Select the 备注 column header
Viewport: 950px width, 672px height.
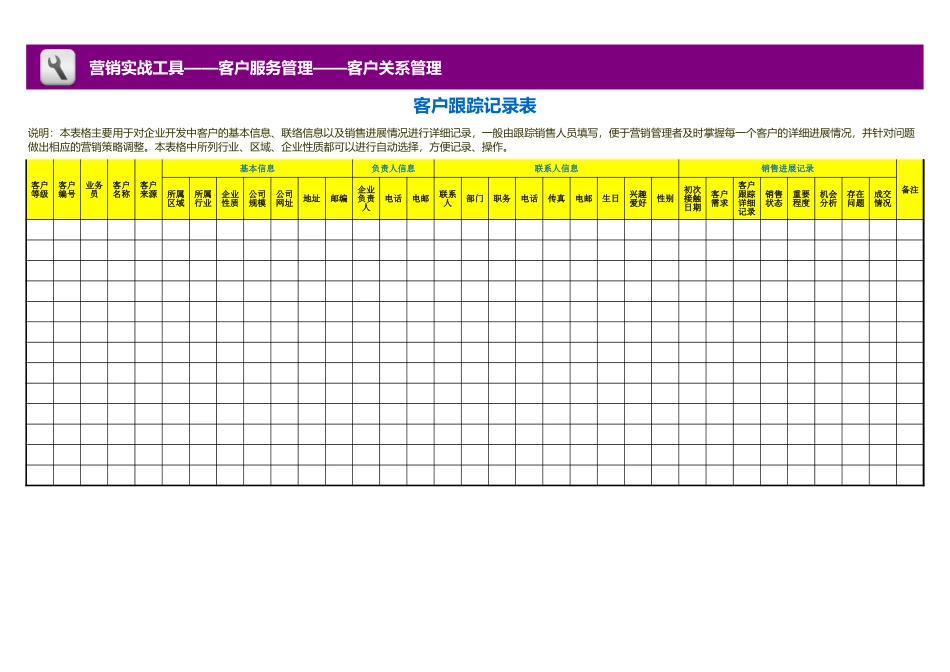tap(909, 189)
